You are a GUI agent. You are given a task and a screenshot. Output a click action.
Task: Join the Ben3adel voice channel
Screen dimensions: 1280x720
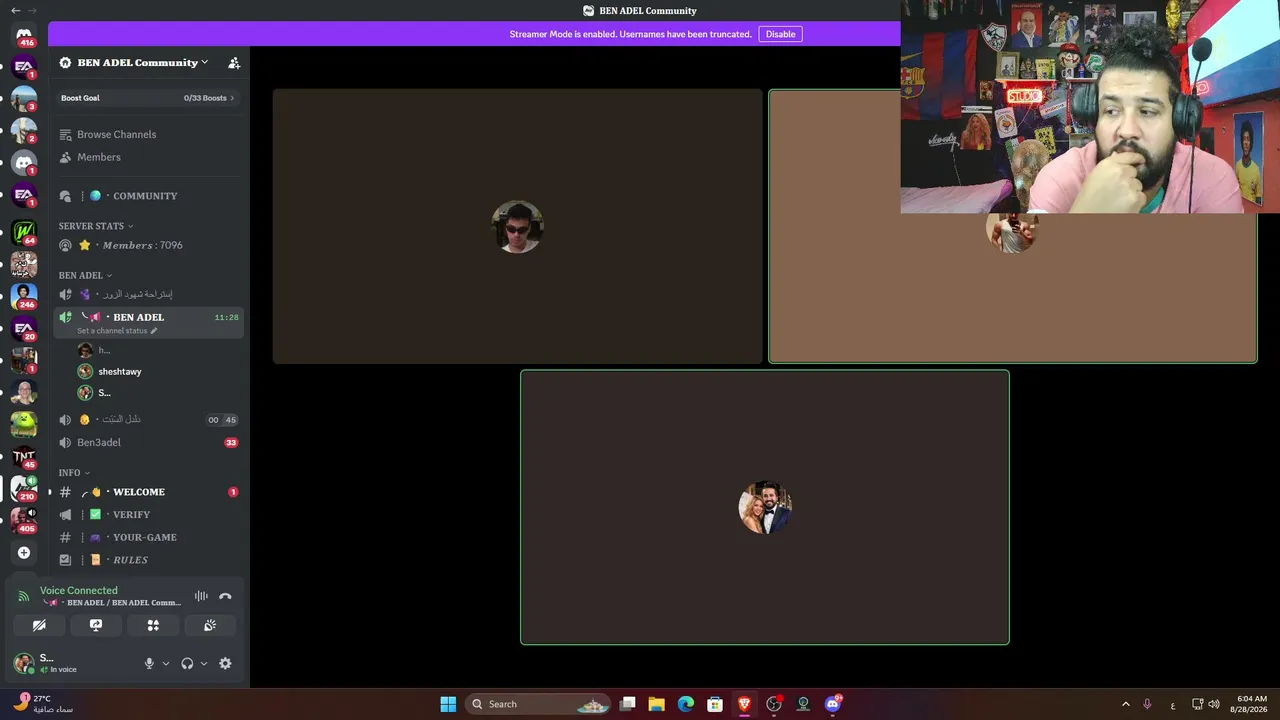pos(148,442)
